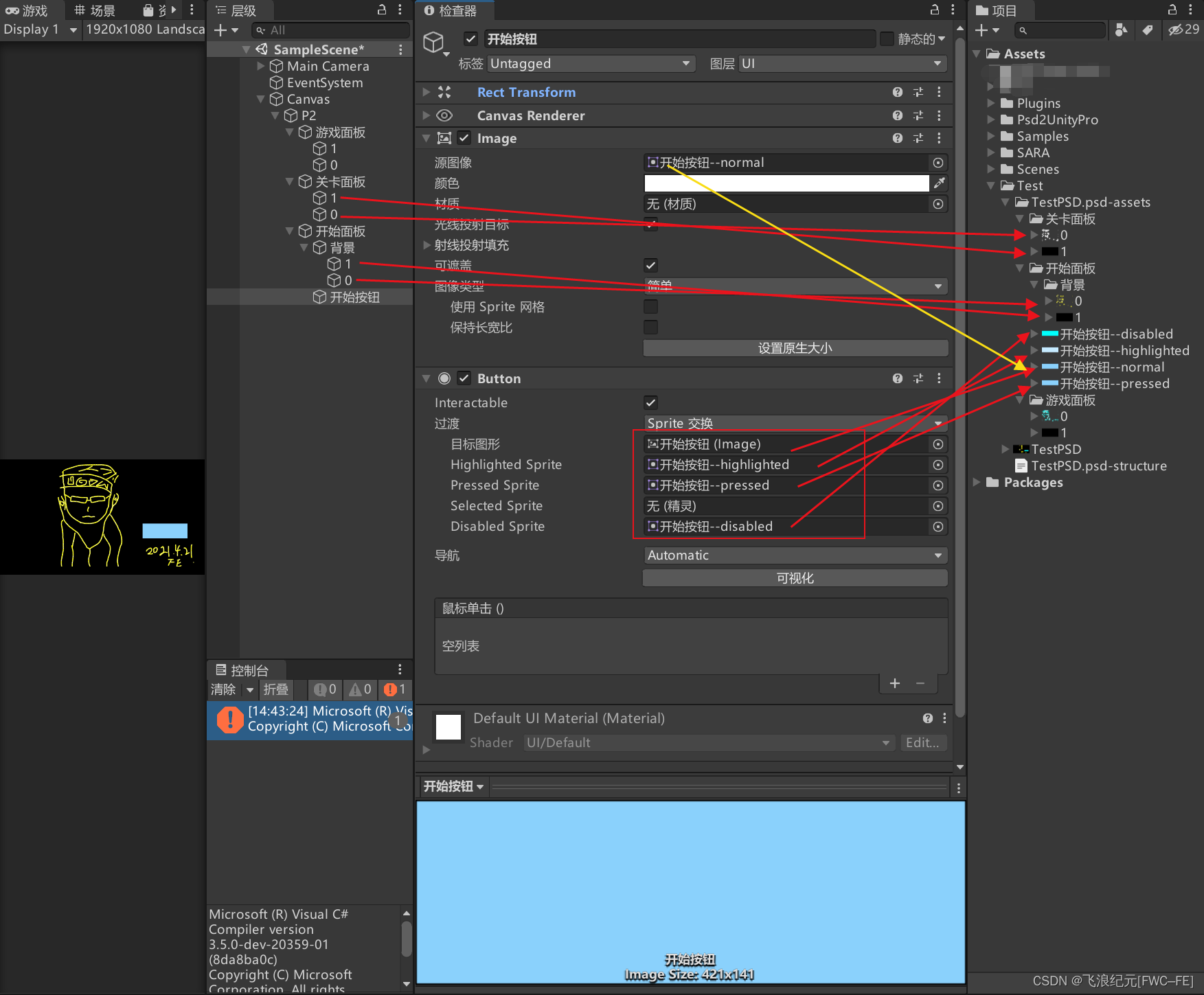Image resolution: width=1204 pixels, height=995 pixels.
Task: Open material object picker circle
Action: tap(938, 204)
